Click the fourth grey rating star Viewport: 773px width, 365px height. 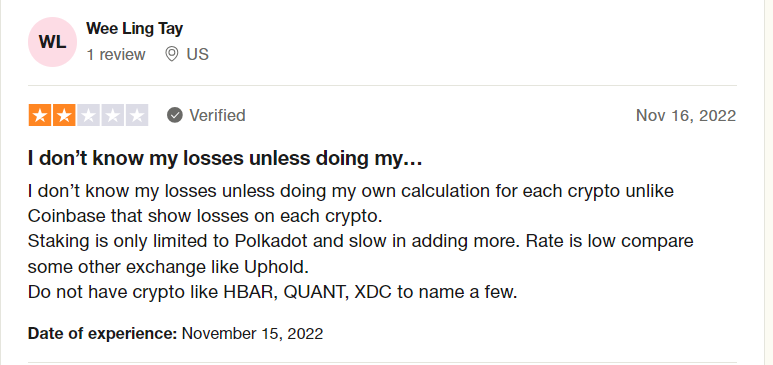[112, 115]
